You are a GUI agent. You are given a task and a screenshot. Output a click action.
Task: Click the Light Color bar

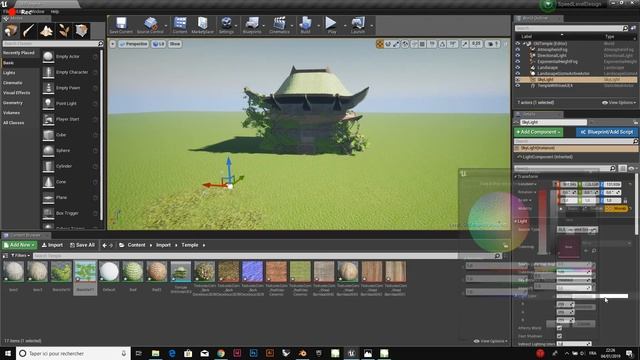pos(592,296)
